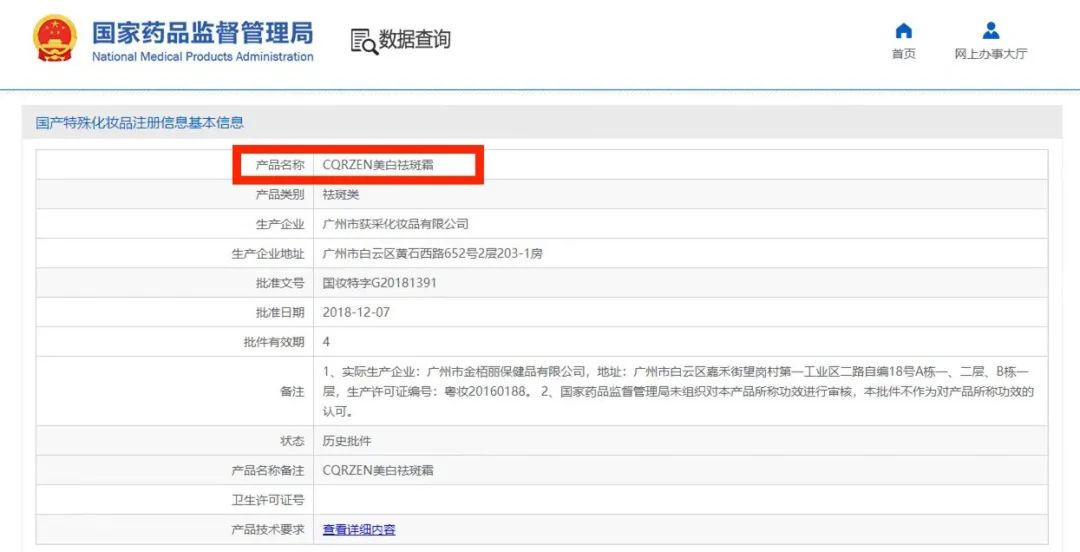Select manufacturer 广州市荻采化妆品有限公司
Image resolution: width=1080 pixels, height=552 pixels.
point(395,224)
